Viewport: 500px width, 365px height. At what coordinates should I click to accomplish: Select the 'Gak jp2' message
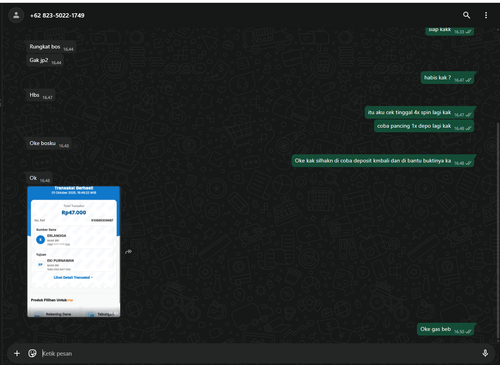click(x=45, y=61)
